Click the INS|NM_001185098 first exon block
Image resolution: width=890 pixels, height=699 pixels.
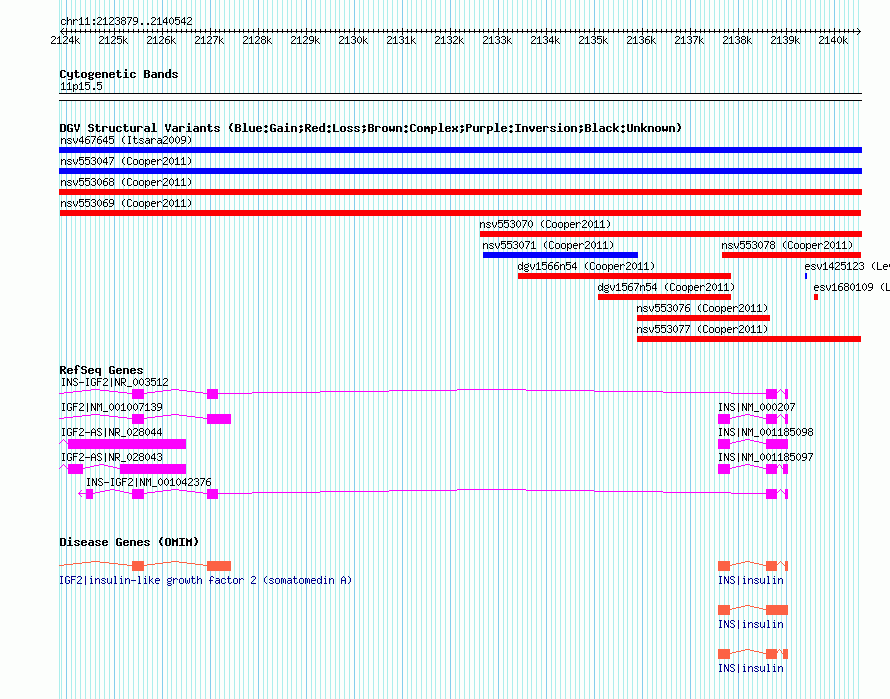tap(724, 444)
